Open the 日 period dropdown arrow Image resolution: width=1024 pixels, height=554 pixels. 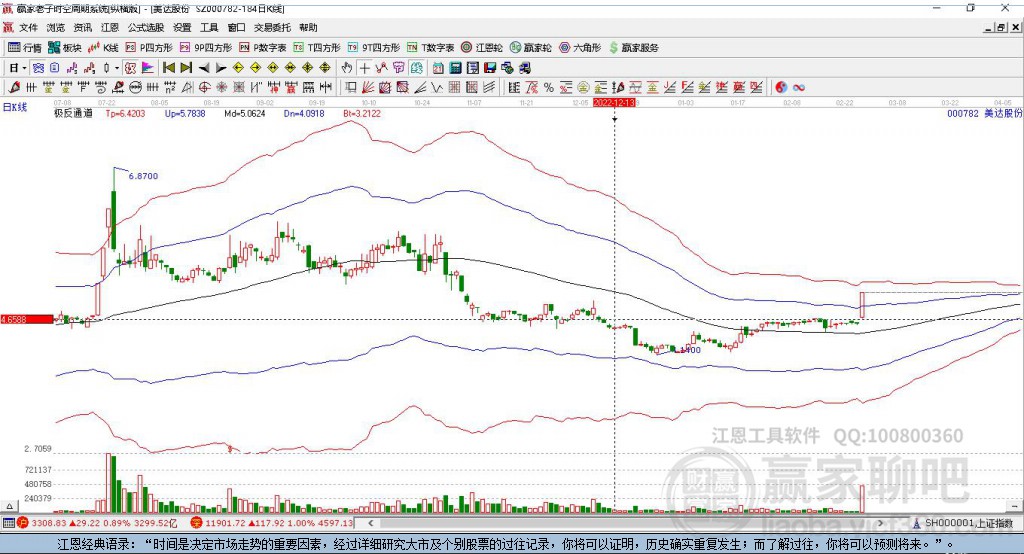[x=24, y=68]
